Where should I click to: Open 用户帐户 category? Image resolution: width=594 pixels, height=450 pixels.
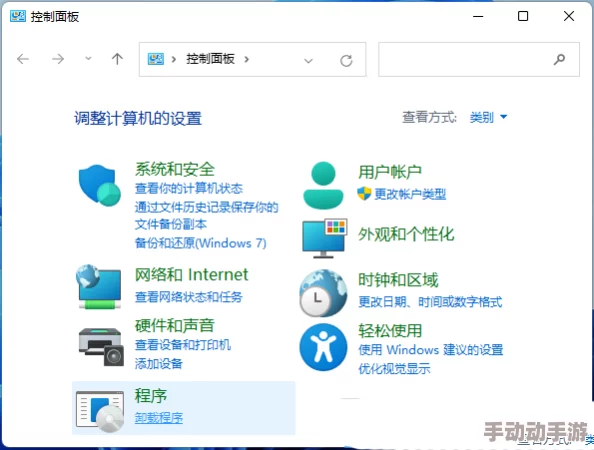[x=390, y=172]
